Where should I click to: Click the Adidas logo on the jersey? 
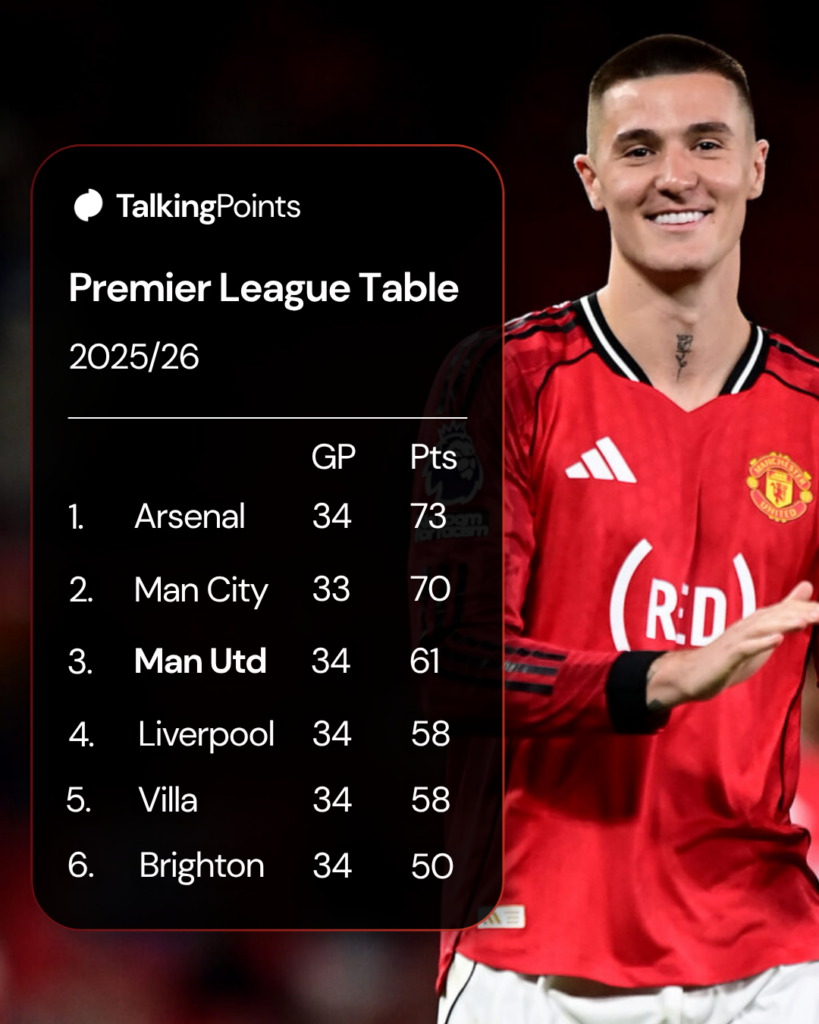[600, 461]
